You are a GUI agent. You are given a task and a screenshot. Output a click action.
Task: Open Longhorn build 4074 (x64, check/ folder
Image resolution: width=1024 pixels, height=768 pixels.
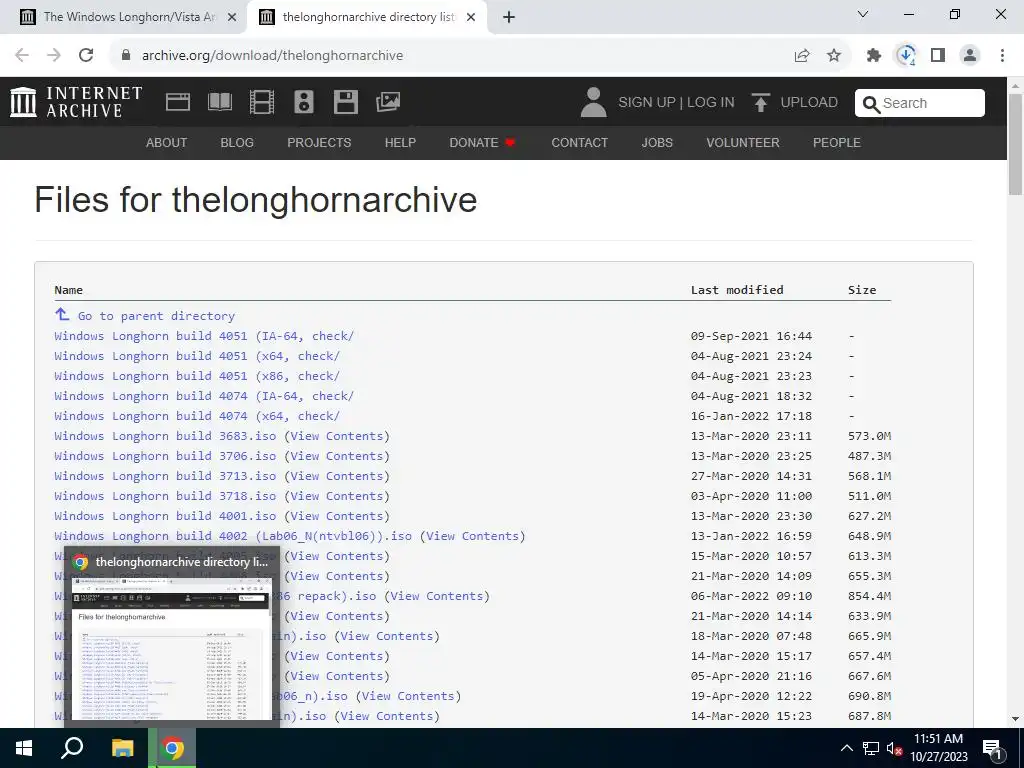[197, 416]
